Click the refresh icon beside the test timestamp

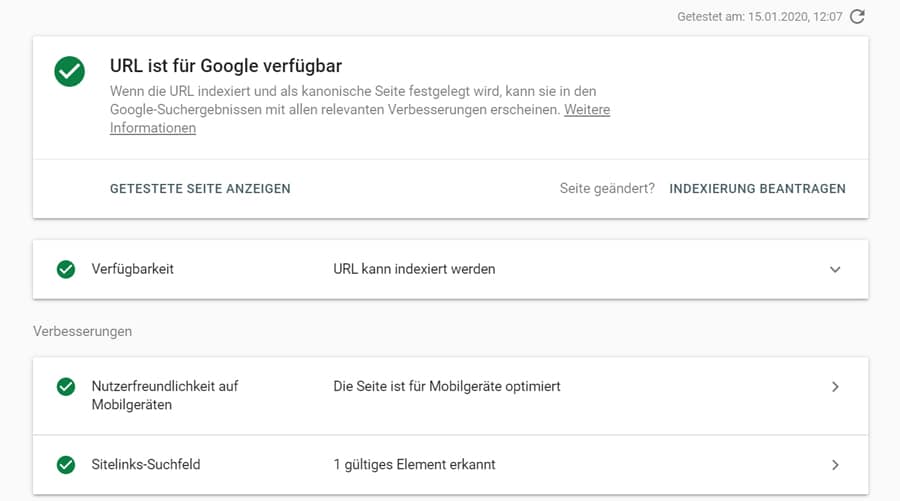tap(857, 16)
